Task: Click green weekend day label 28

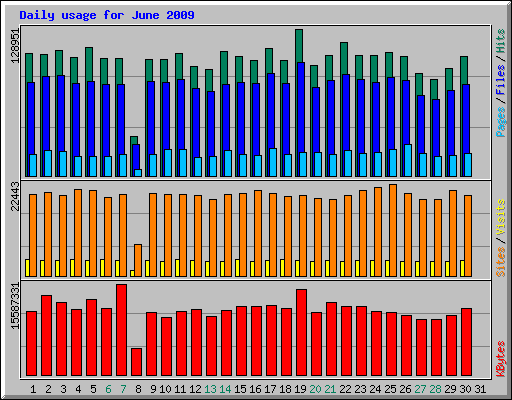Action: click(x=435, y=389)
